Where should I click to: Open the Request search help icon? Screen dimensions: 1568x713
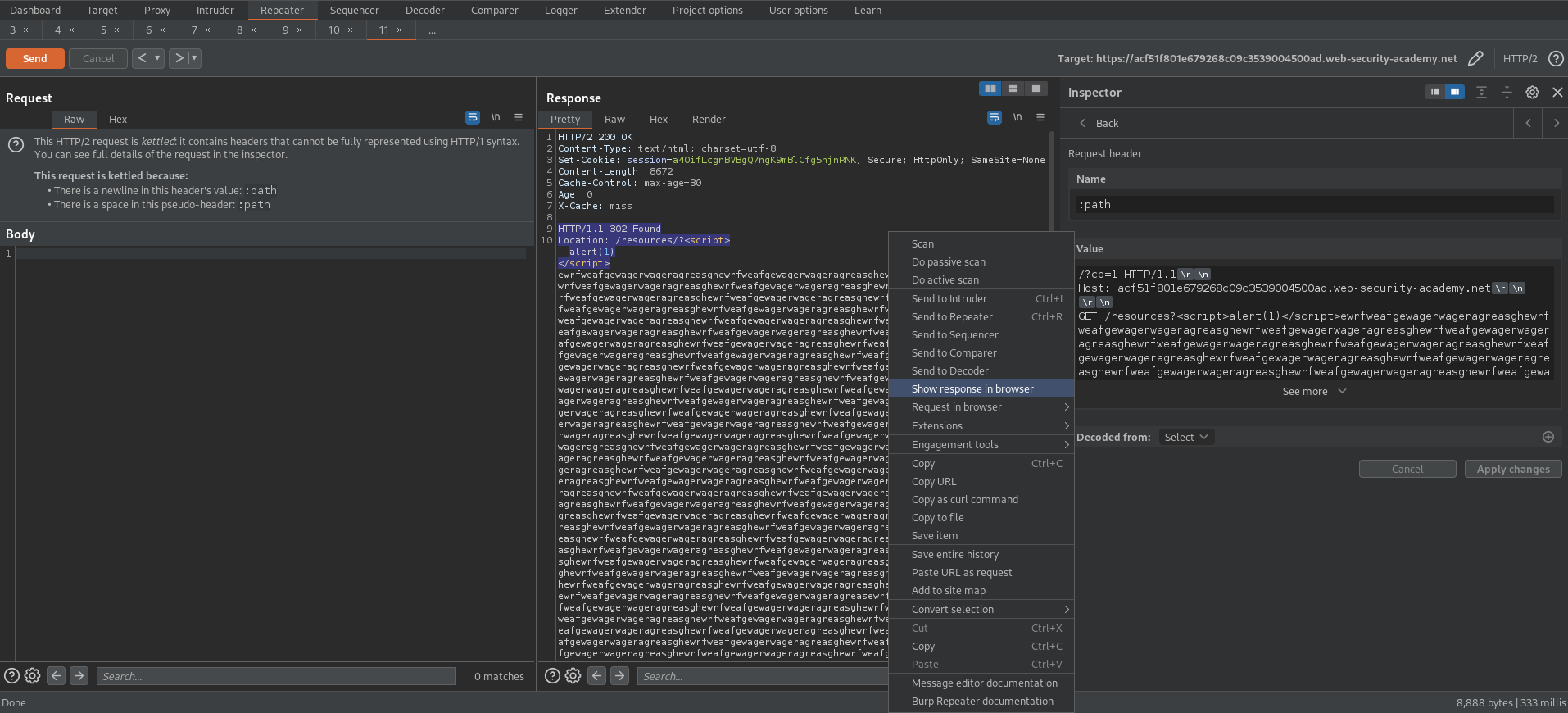tap(11, 676)
